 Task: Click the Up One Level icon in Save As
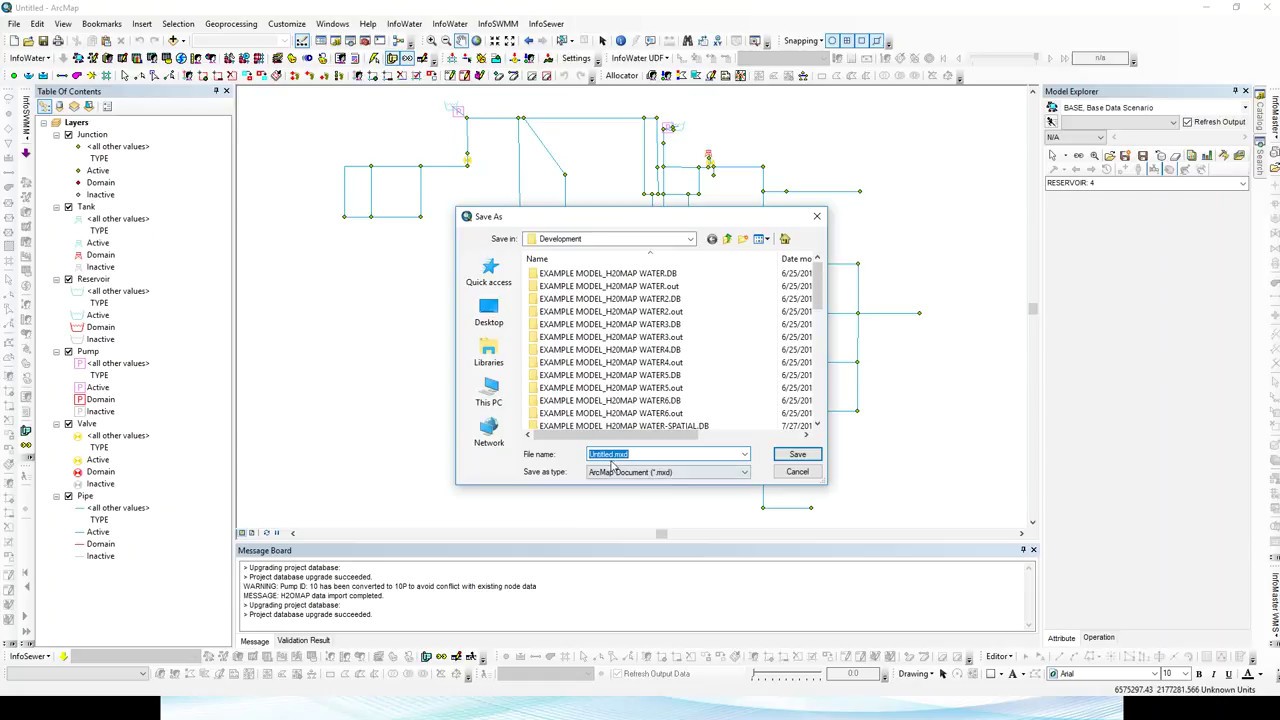click(x=727, y=239)
